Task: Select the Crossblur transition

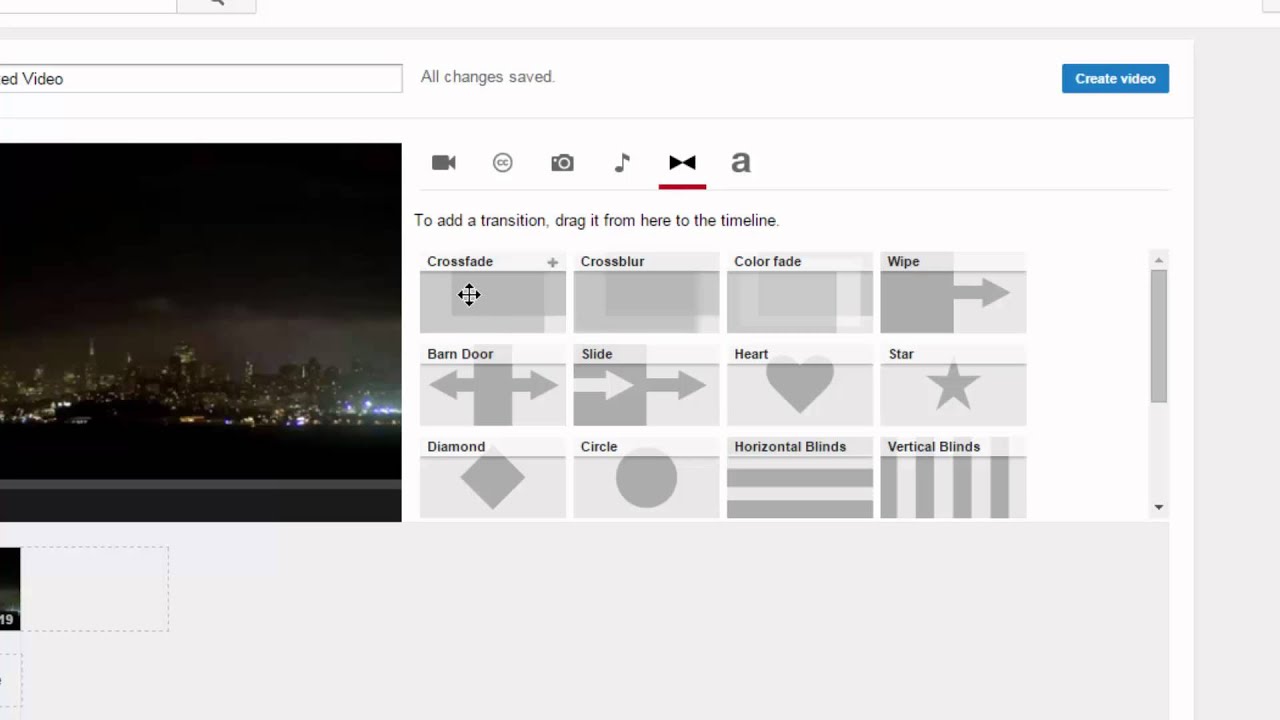Action: 646,292
